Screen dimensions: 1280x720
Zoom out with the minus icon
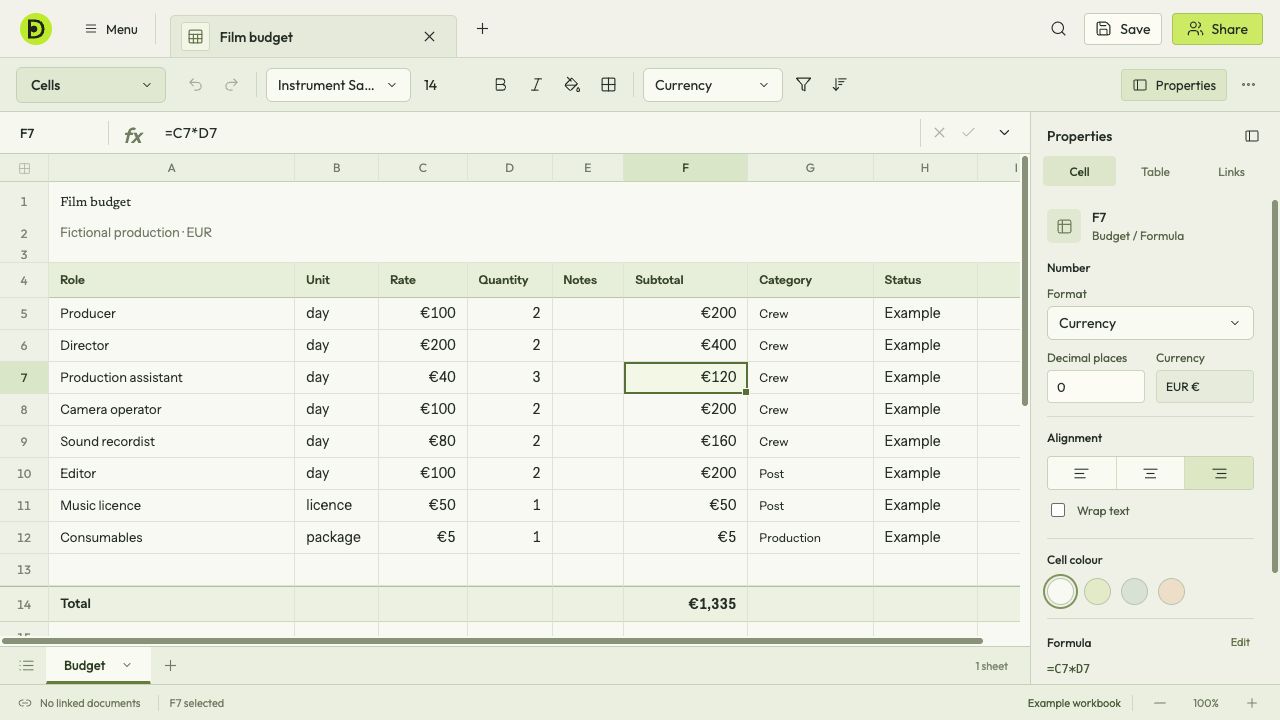[x=1160, y=703]
